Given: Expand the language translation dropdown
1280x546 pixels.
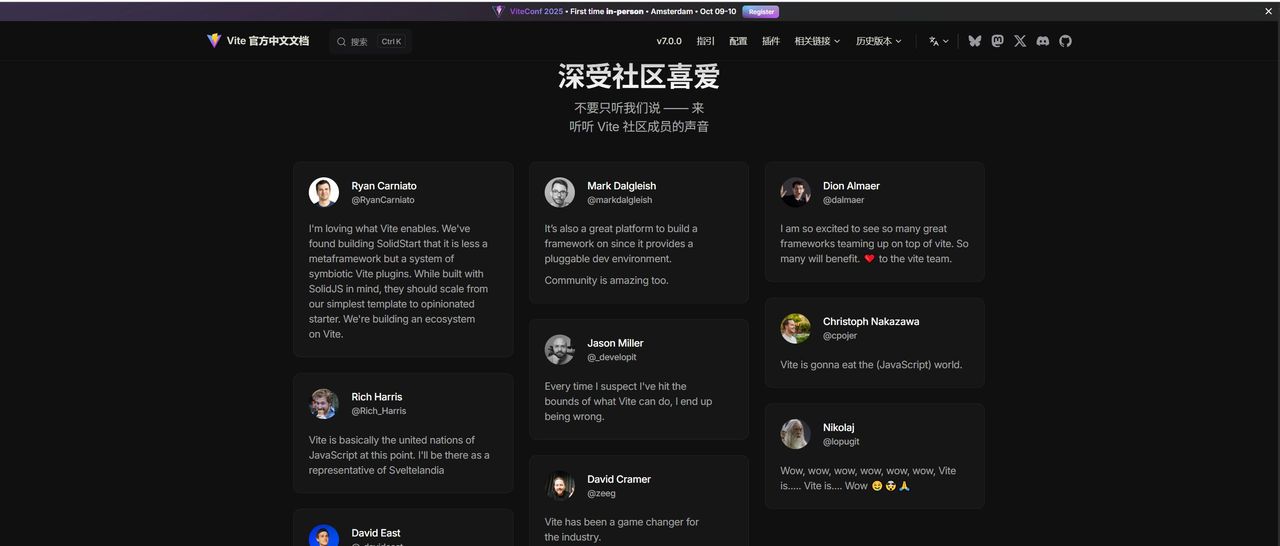Looking at the screenshot, I should click(938, 41).
